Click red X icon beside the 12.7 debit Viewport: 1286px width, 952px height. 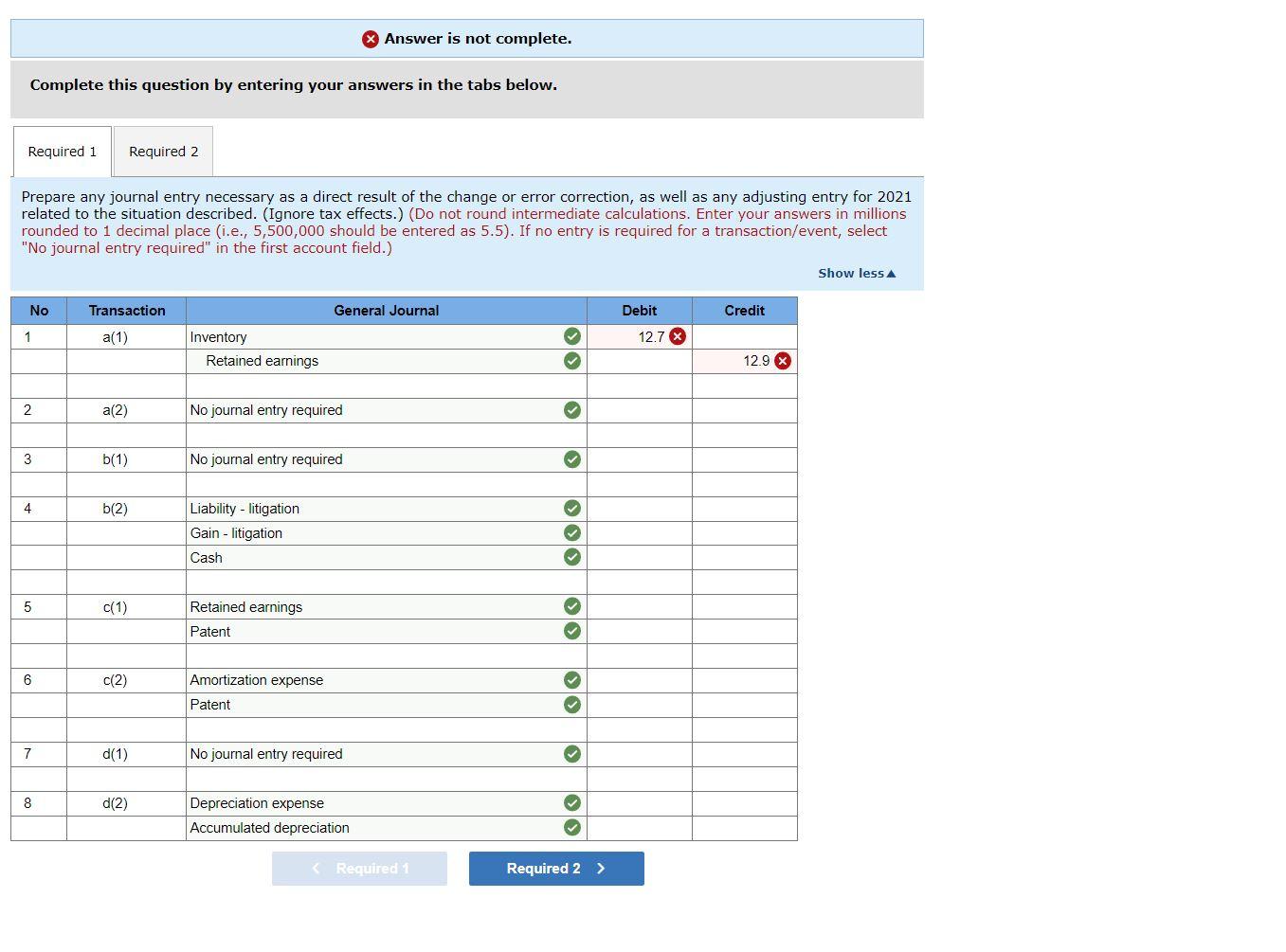click(x=677, y=336)
